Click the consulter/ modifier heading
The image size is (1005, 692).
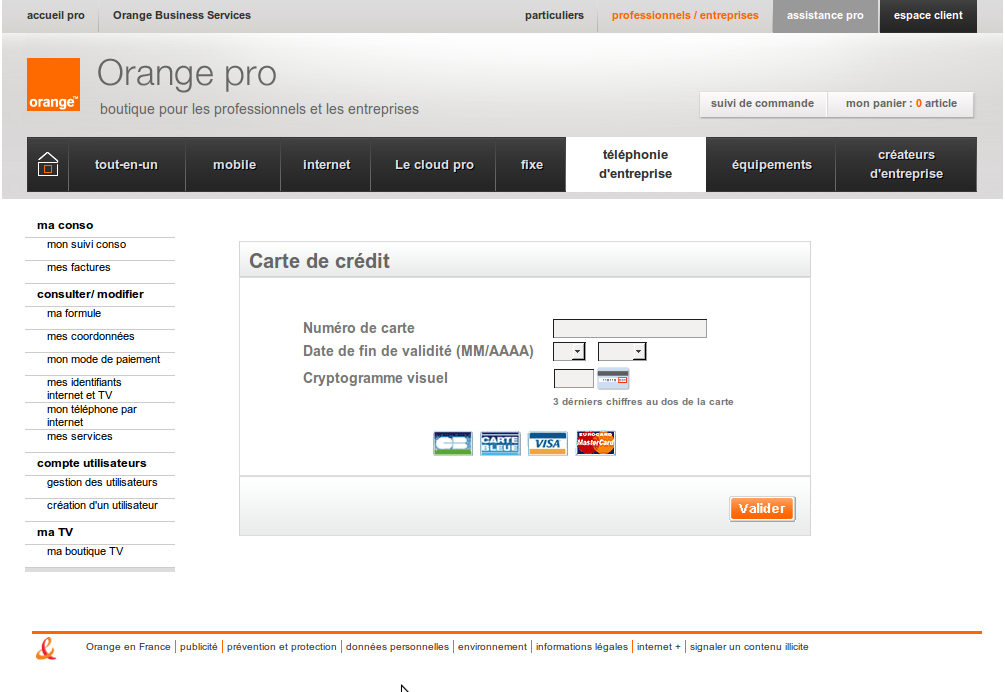pyautogui.click(x=90, y=295)
